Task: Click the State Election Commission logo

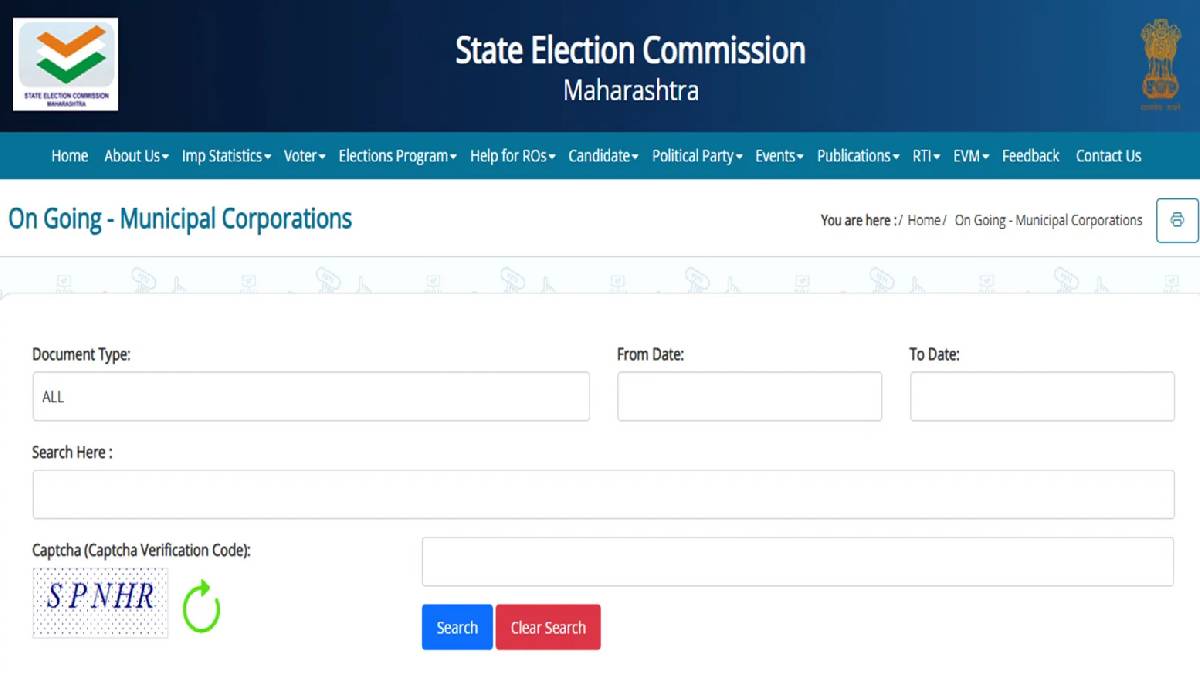Action: (x=64, y=62)
